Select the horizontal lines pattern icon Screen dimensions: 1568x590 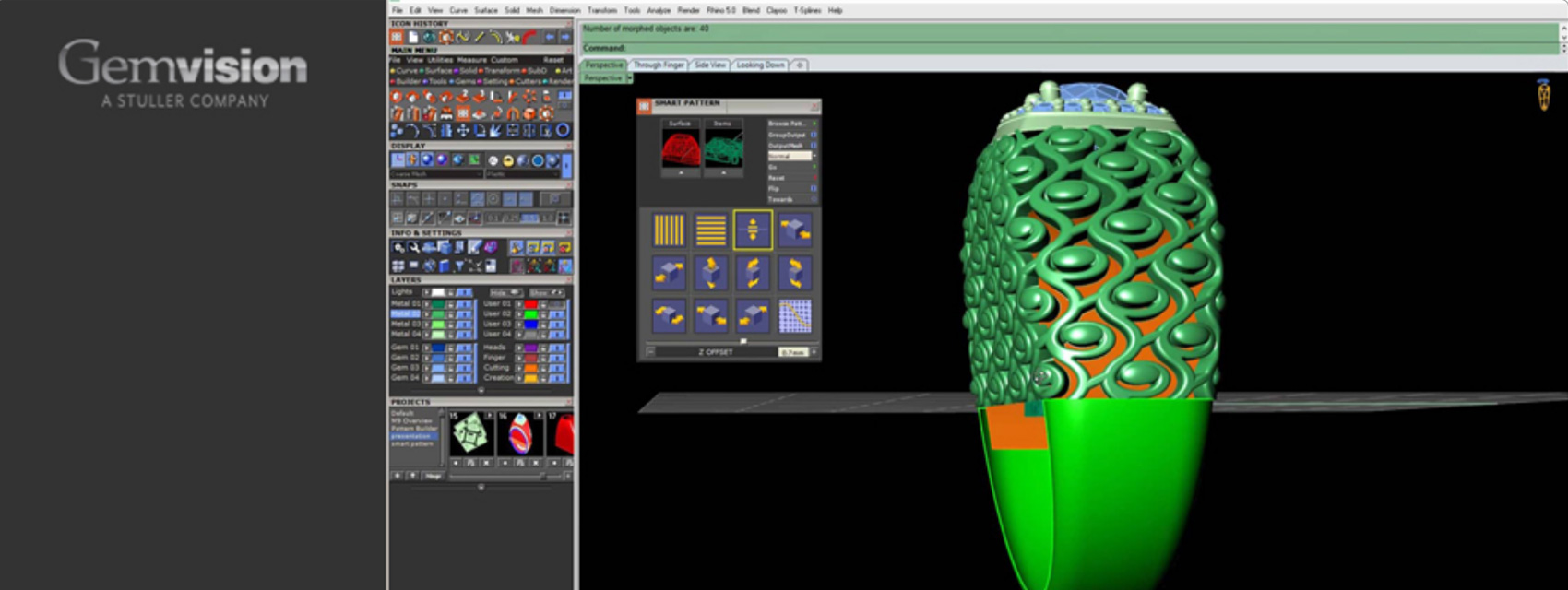(x=710, y=230)
